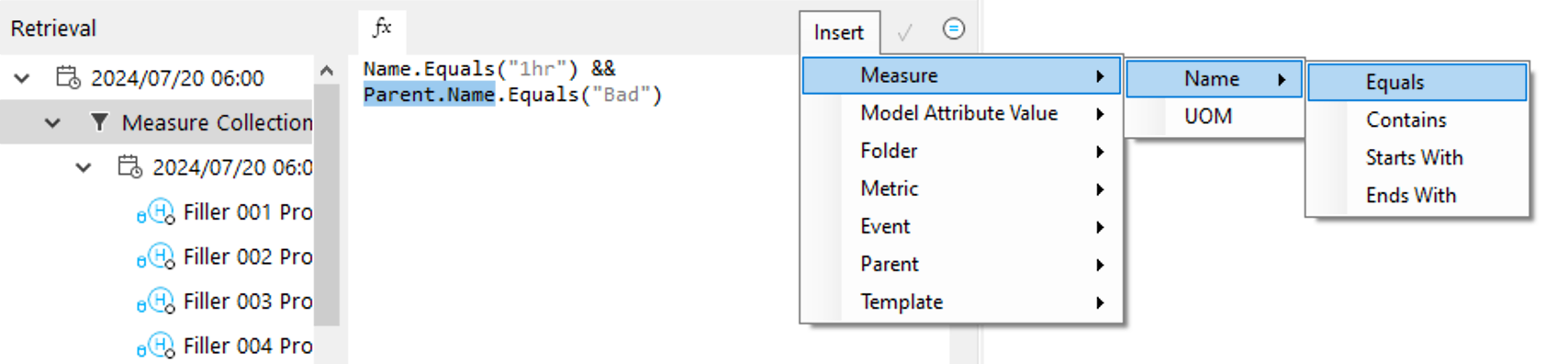Click the filter icon of Measure Collection
The width and height of the screenshot is (1568, 364).
coord(99,121)
